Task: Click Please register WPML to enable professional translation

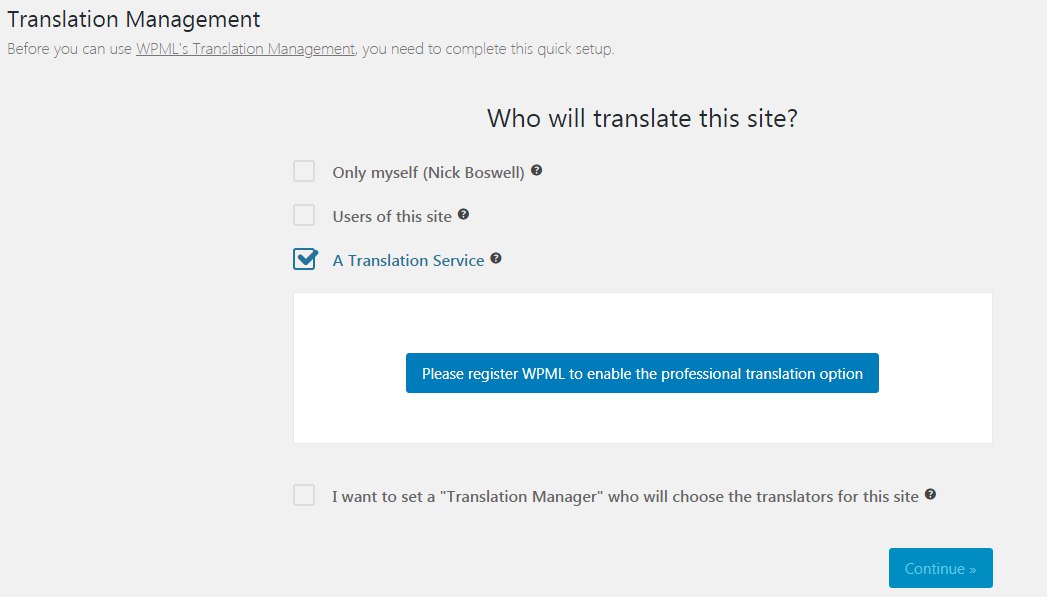Action: pos(642,373)
